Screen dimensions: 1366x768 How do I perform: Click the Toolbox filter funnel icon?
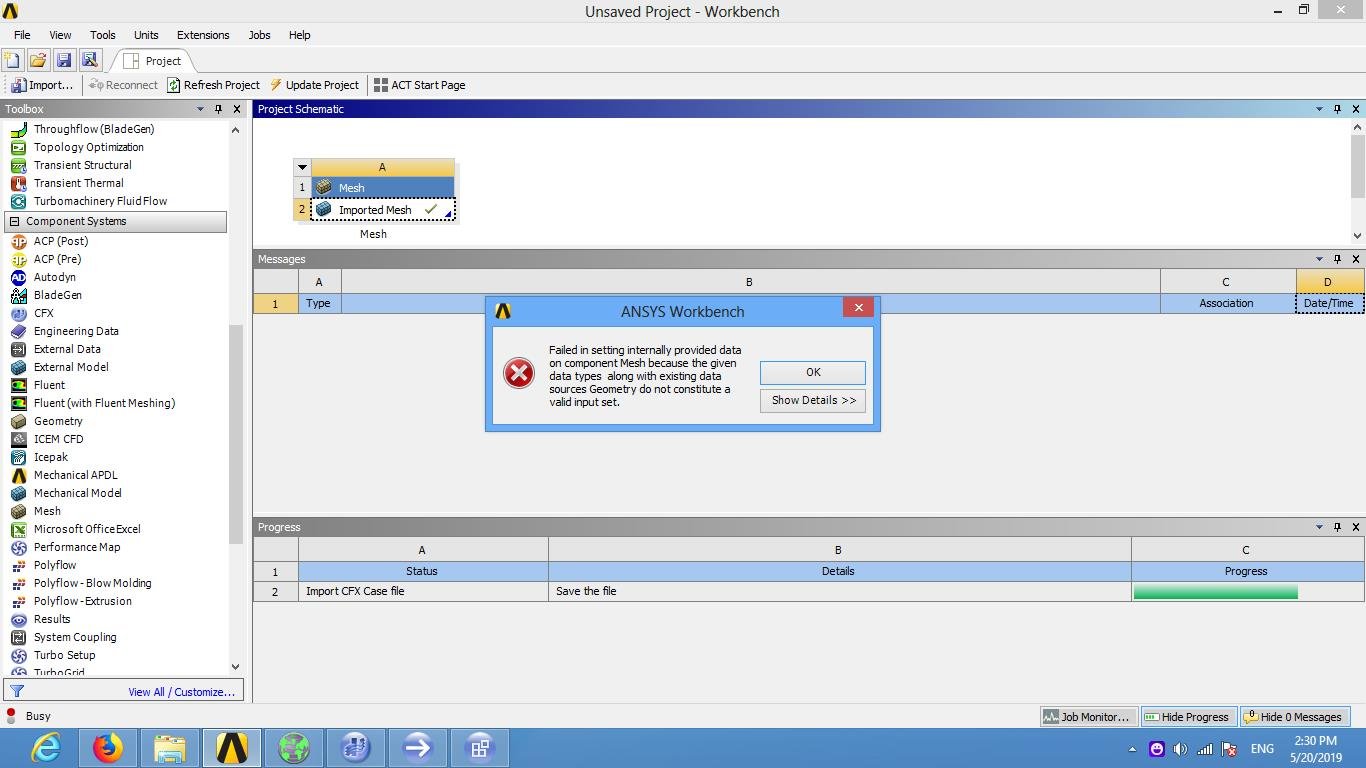(17, 691)
